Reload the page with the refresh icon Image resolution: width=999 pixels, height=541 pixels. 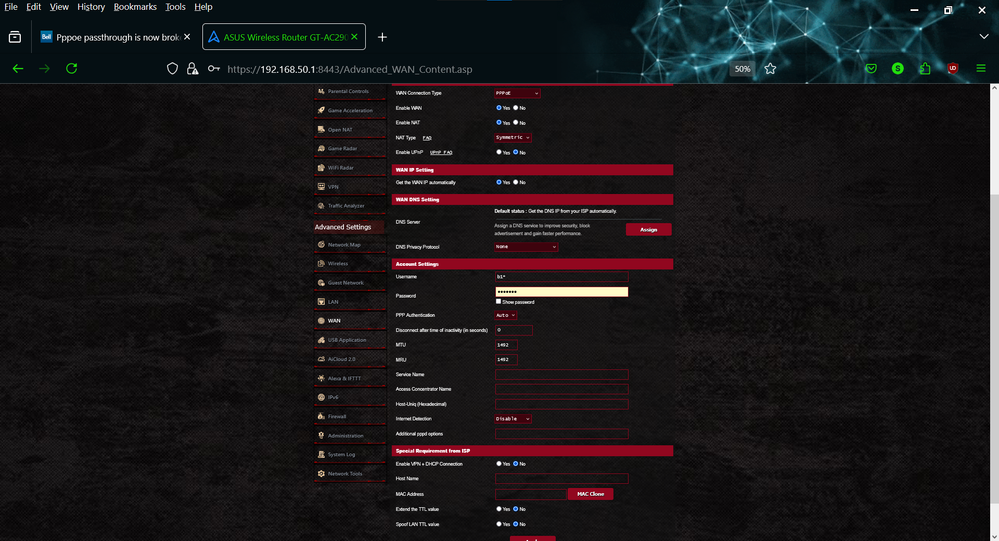coord(71,68)
